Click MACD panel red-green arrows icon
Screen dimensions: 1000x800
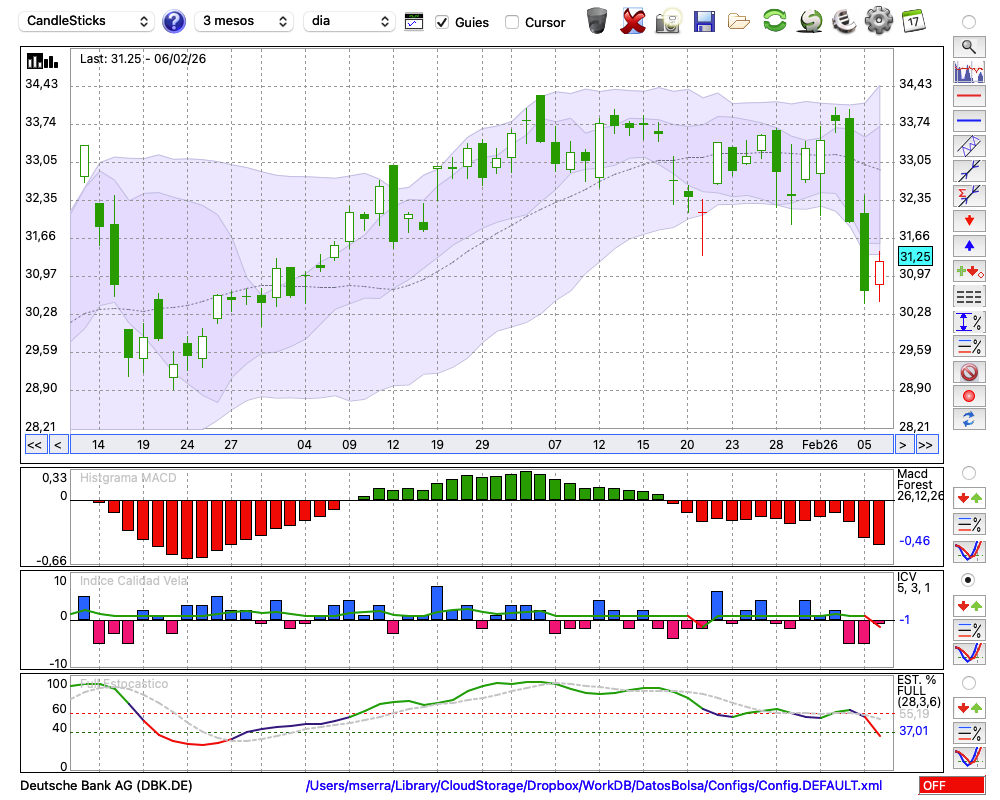tap(969, 498)
